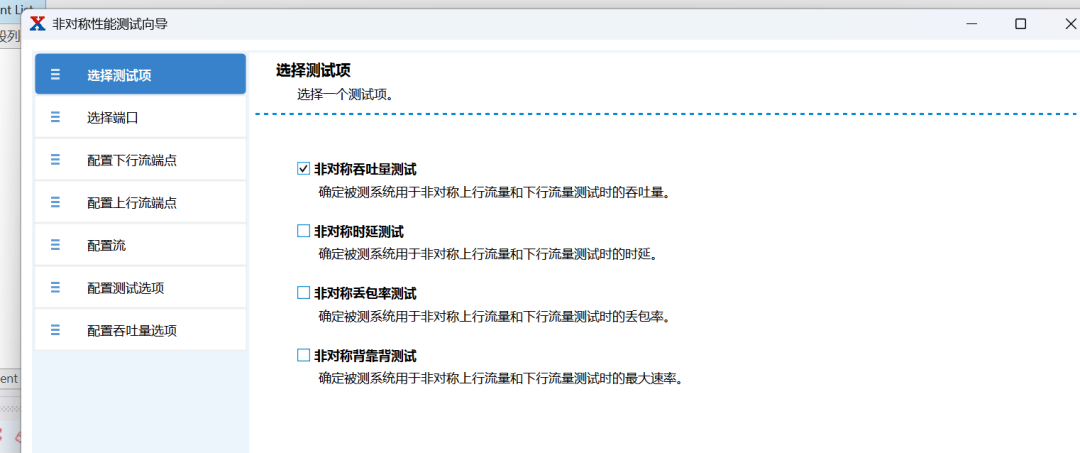Screen dimensions: 1080x453
Task: Click the list icon beside 配置流
Action: [55, 245]
